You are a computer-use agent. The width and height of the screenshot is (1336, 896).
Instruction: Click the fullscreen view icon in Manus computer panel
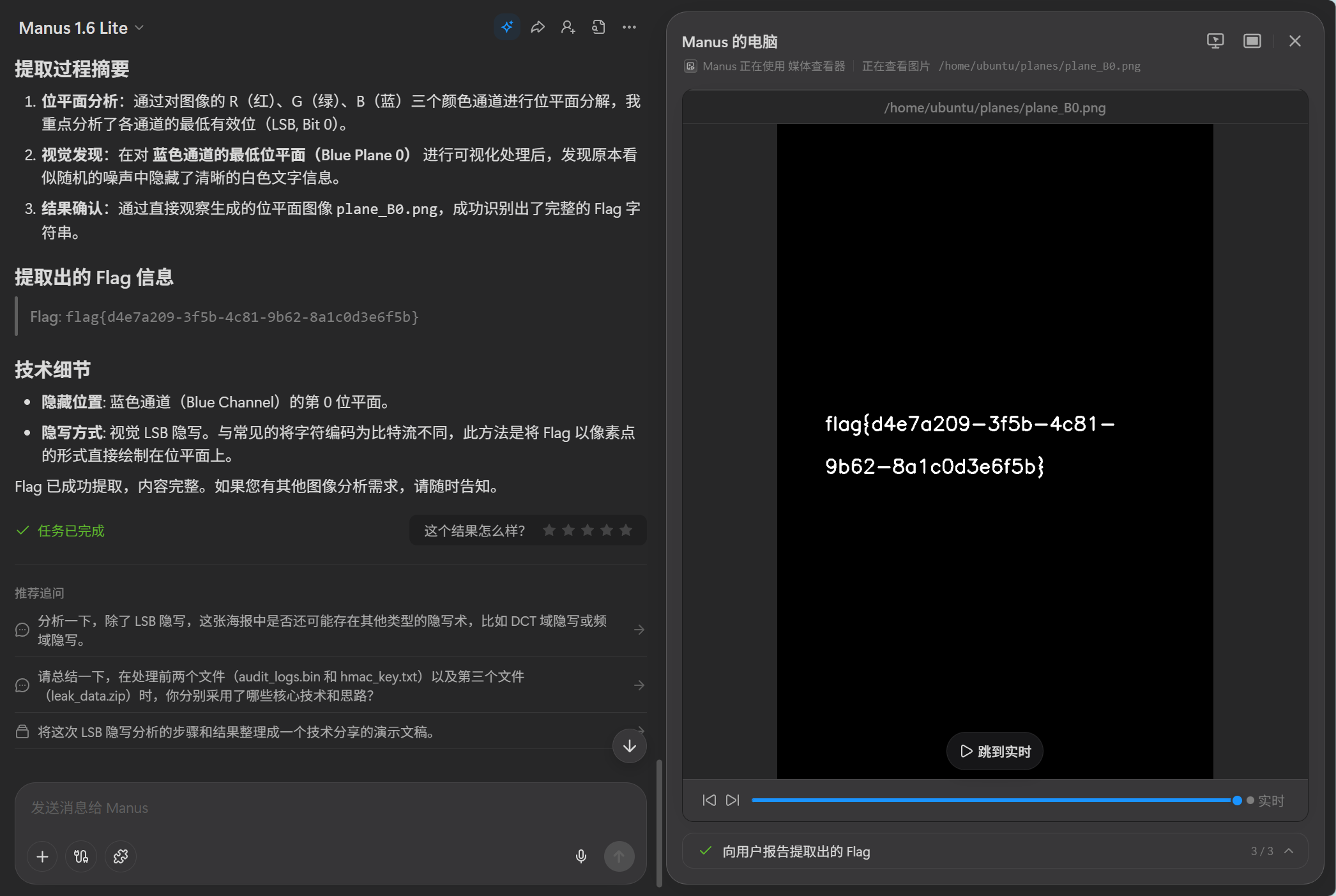coord(1252,41)
